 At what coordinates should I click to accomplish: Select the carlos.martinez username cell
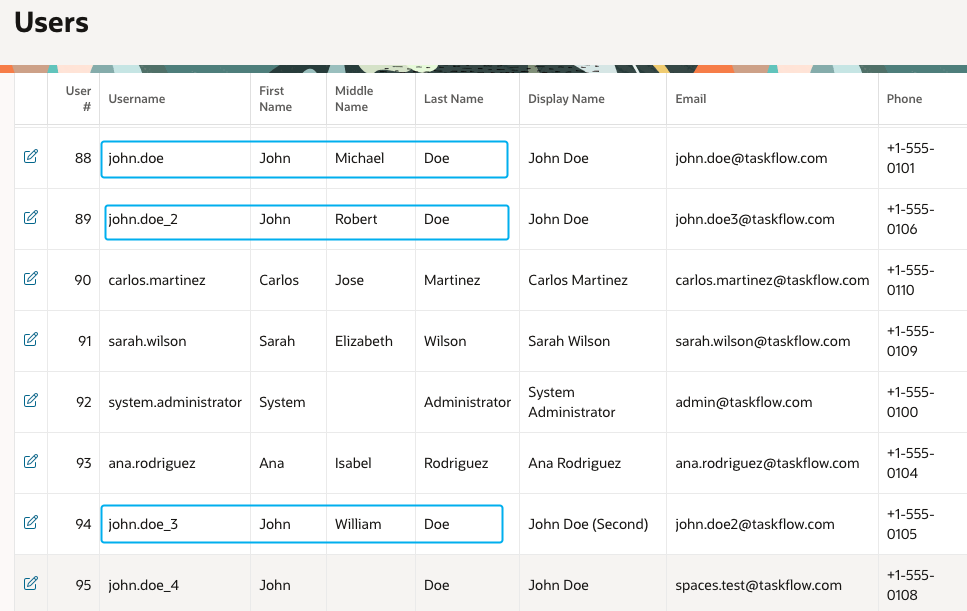click(157, 280)
